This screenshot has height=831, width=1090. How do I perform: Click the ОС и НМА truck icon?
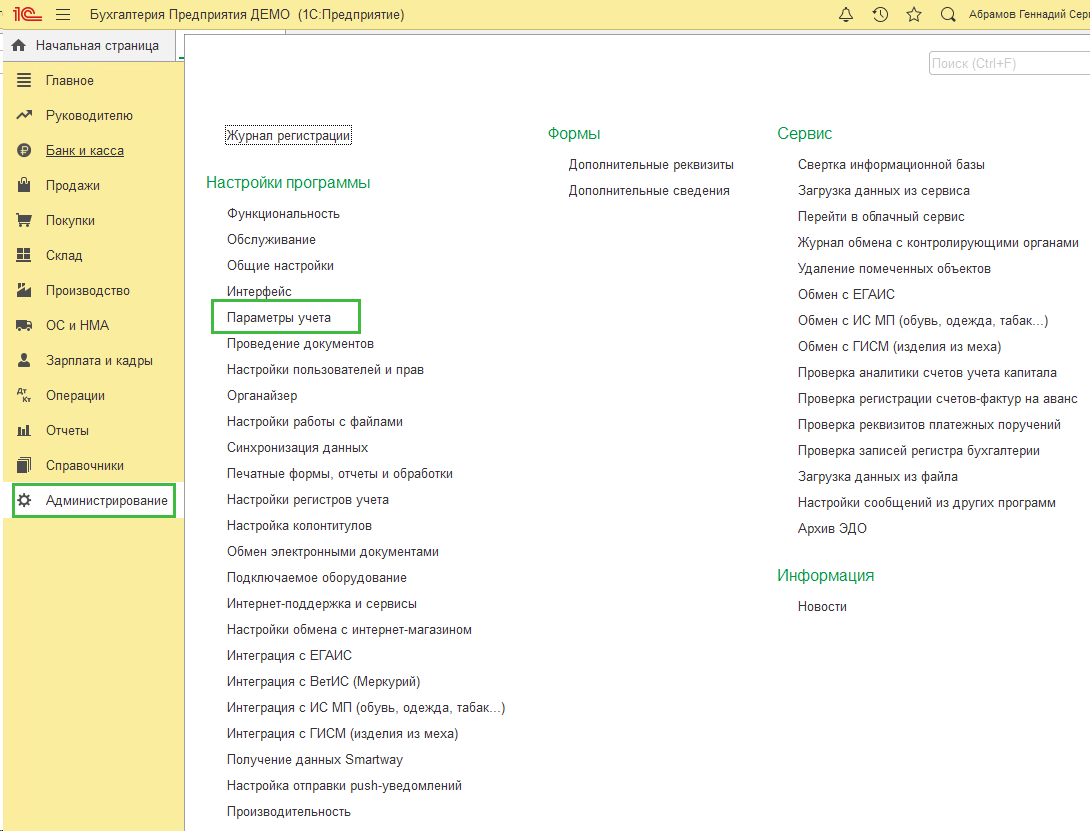coord(24,325)
